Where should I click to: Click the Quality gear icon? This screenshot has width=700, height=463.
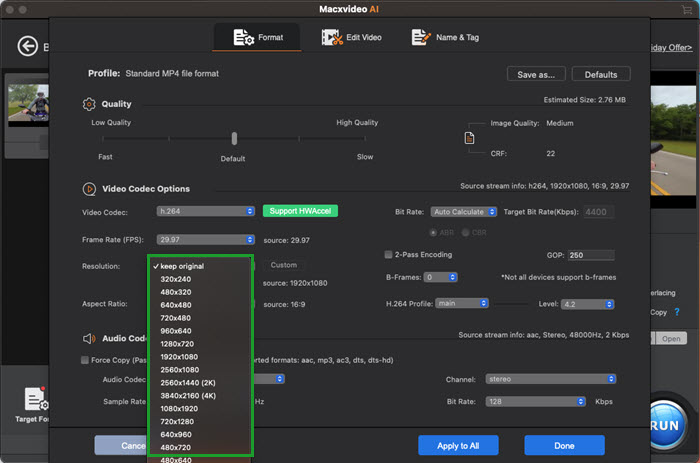click(x=89, y=104)
